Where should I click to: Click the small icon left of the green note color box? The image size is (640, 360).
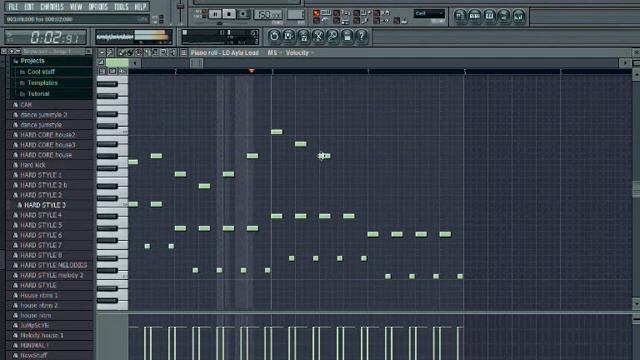(x=101, y=62)
